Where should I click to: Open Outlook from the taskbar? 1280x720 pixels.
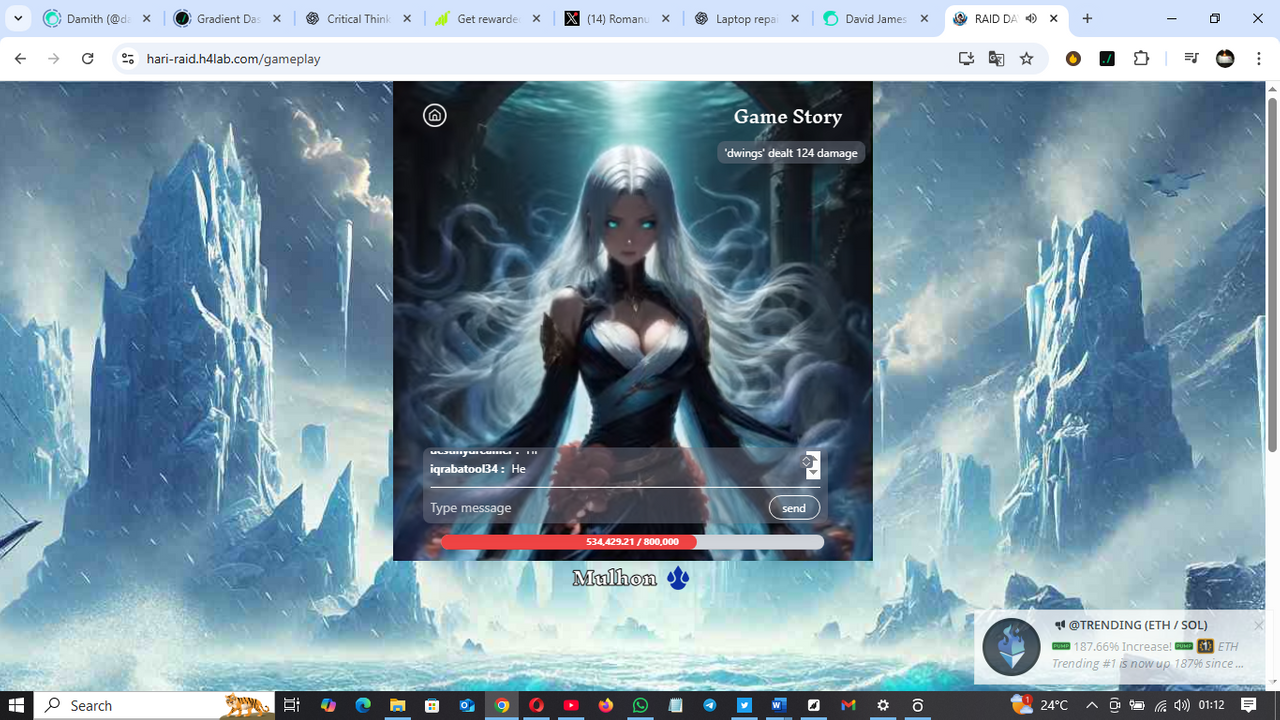tap(467, 705)
